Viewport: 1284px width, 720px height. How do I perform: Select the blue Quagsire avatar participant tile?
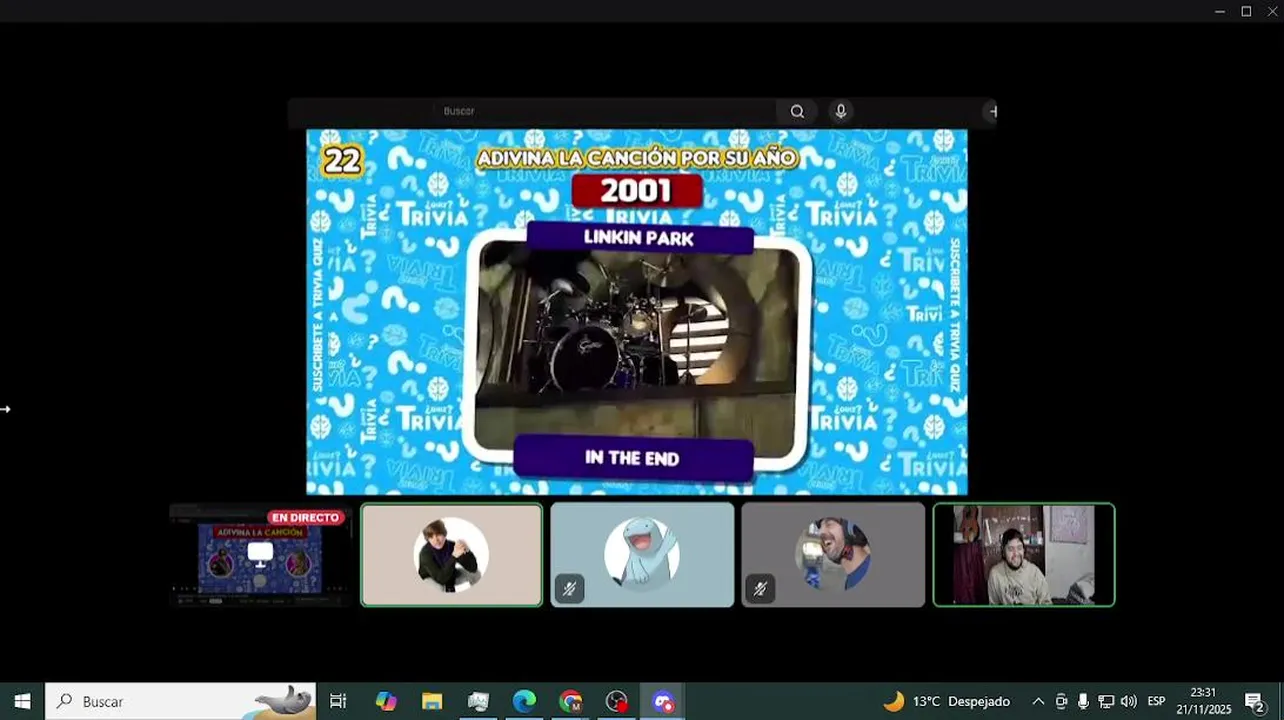pos(642,555)
